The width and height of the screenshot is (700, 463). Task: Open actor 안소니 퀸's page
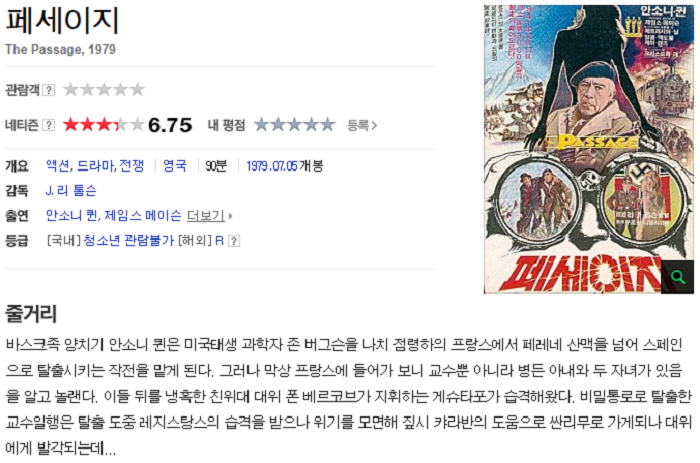coord(71,216)
